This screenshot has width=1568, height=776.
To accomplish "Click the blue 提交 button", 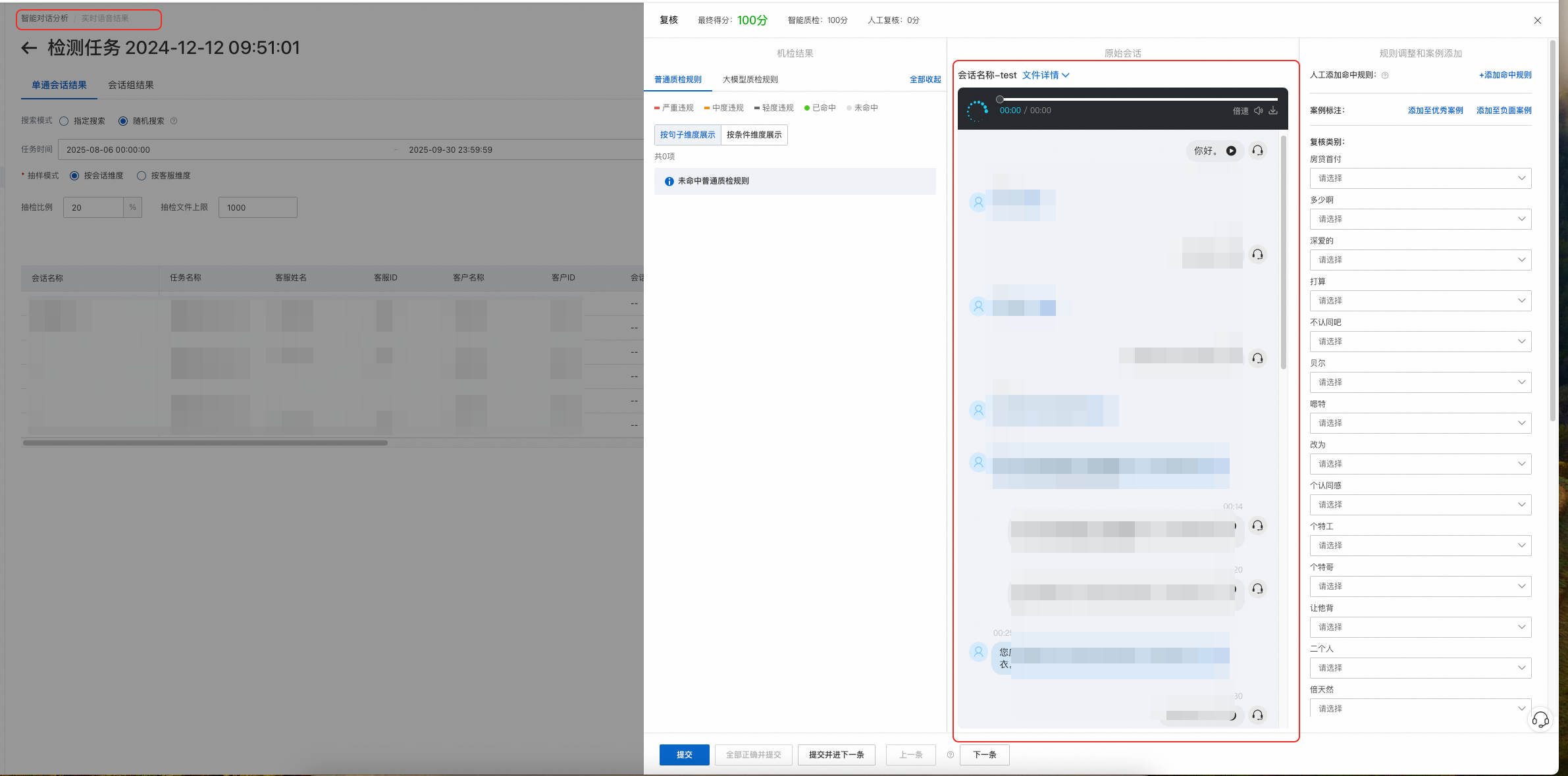I will click(684, 755).
